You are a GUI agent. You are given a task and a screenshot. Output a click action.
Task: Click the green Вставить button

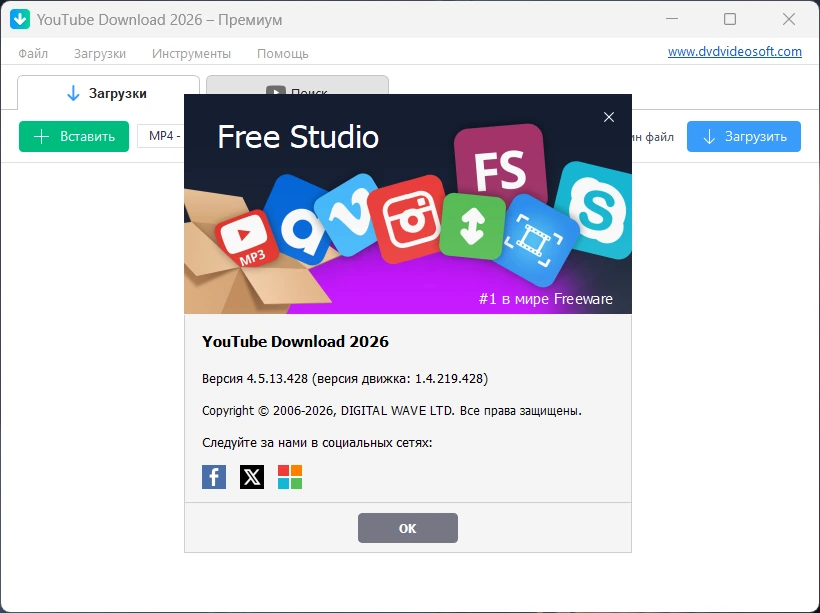pos(74,137)
